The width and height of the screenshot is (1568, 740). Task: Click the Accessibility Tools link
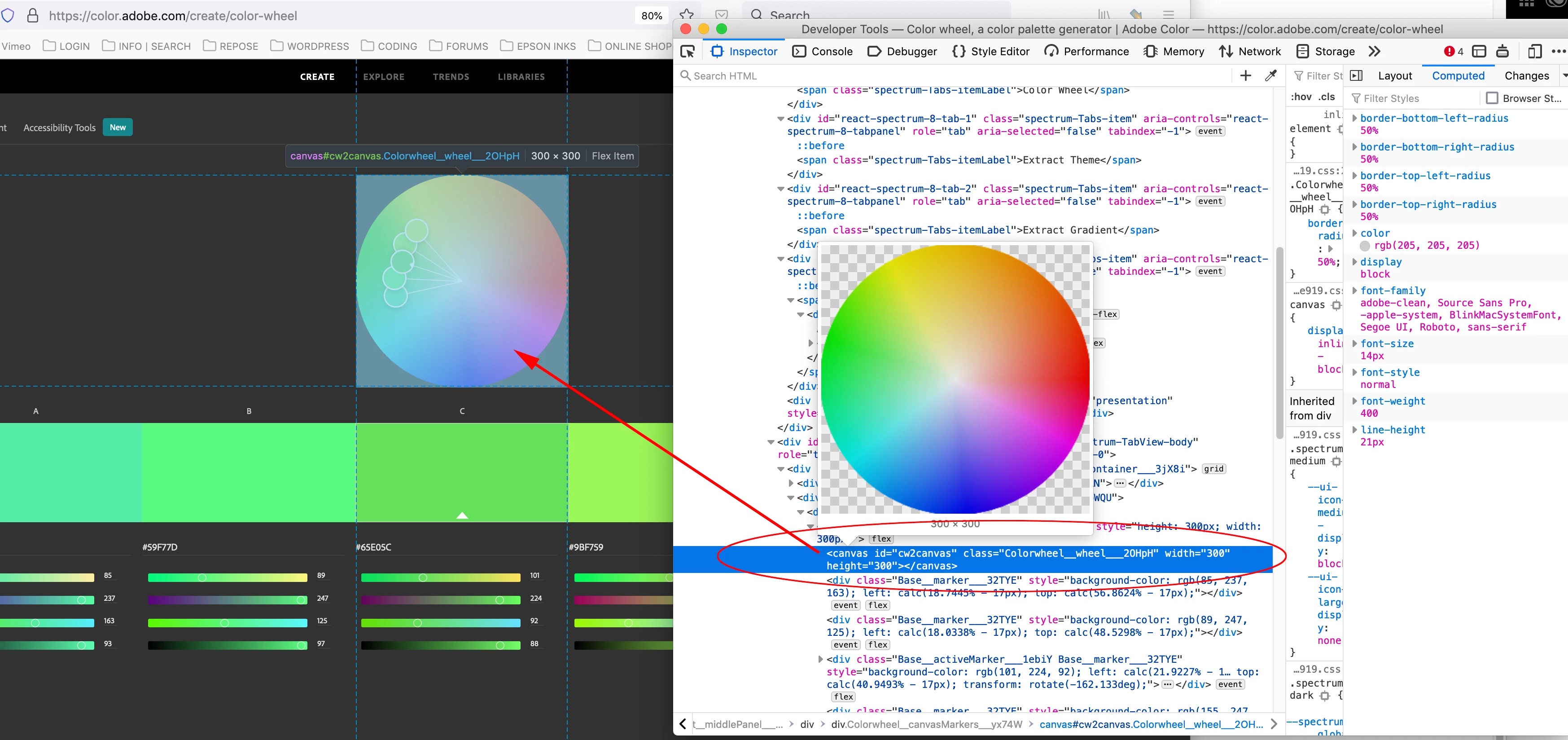pyautogui.click(x=60, y=128)
